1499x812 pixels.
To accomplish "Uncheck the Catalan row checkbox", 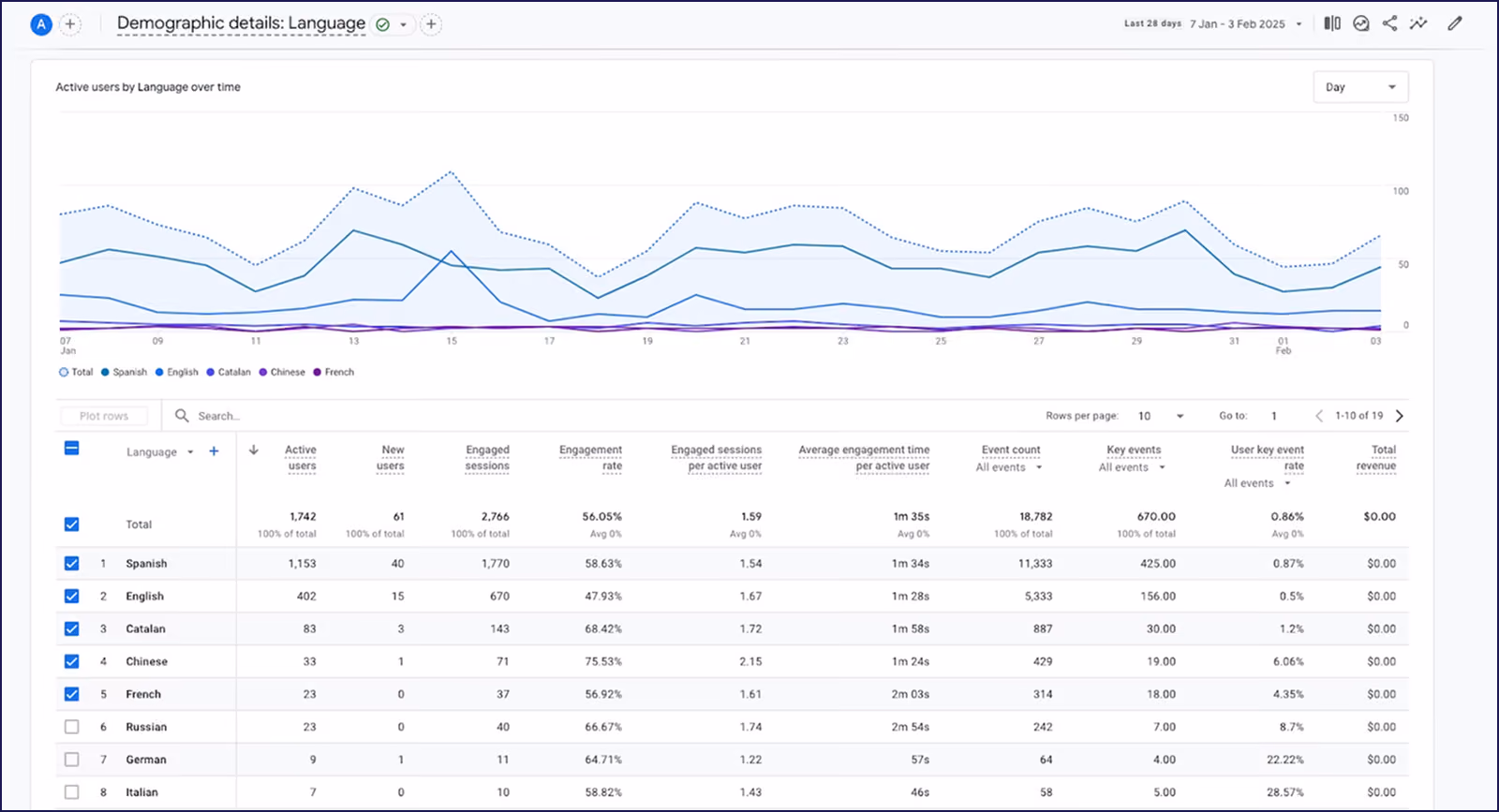I will pos(71,629).
